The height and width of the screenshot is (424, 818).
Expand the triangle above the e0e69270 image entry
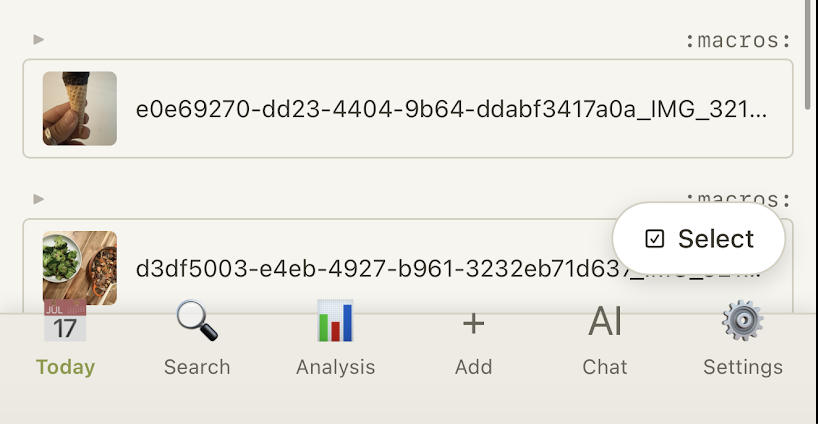pos(39,40)
